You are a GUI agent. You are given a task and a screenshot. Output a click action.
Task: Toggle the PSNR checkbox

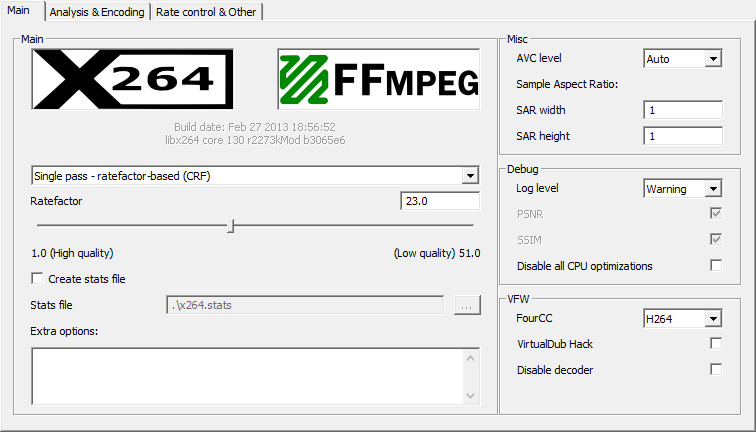coord(716,214)
